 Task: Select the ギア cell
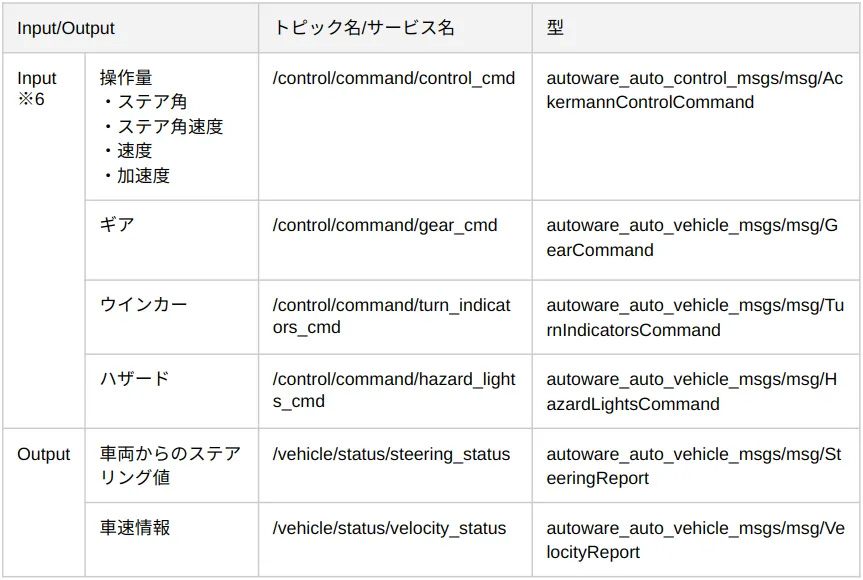point(172,240)
